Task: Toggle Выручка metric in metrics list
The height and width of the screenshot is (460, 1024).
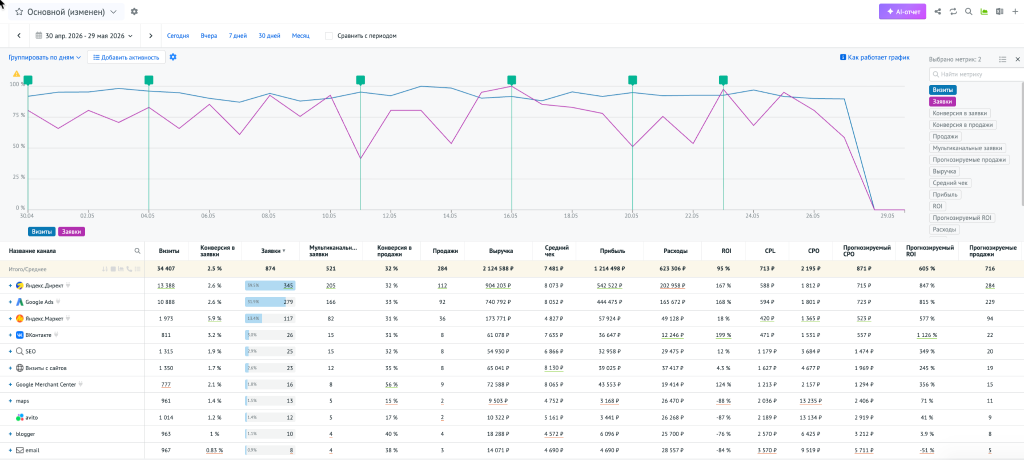Action: pos(945,171)
